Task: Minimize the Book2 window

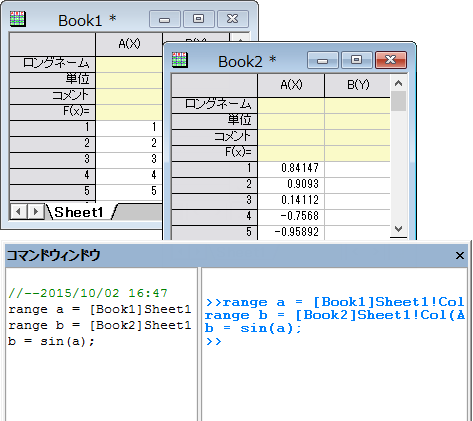Action: [x=322, y=60]
